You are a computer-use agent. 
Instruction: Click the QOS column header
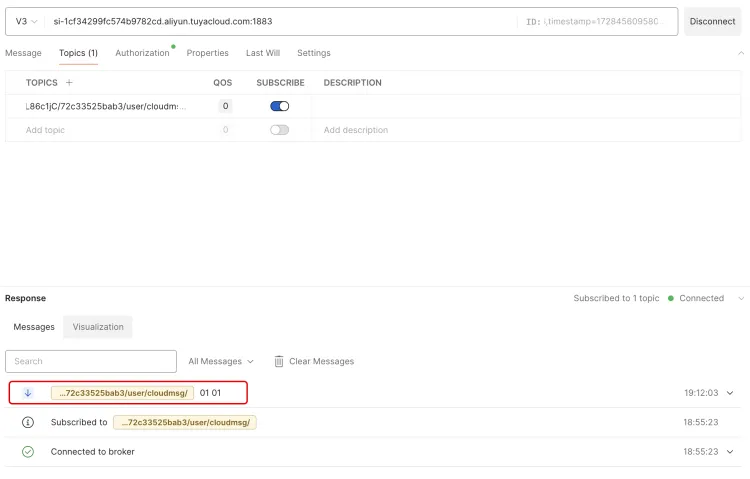click(222, 83)
